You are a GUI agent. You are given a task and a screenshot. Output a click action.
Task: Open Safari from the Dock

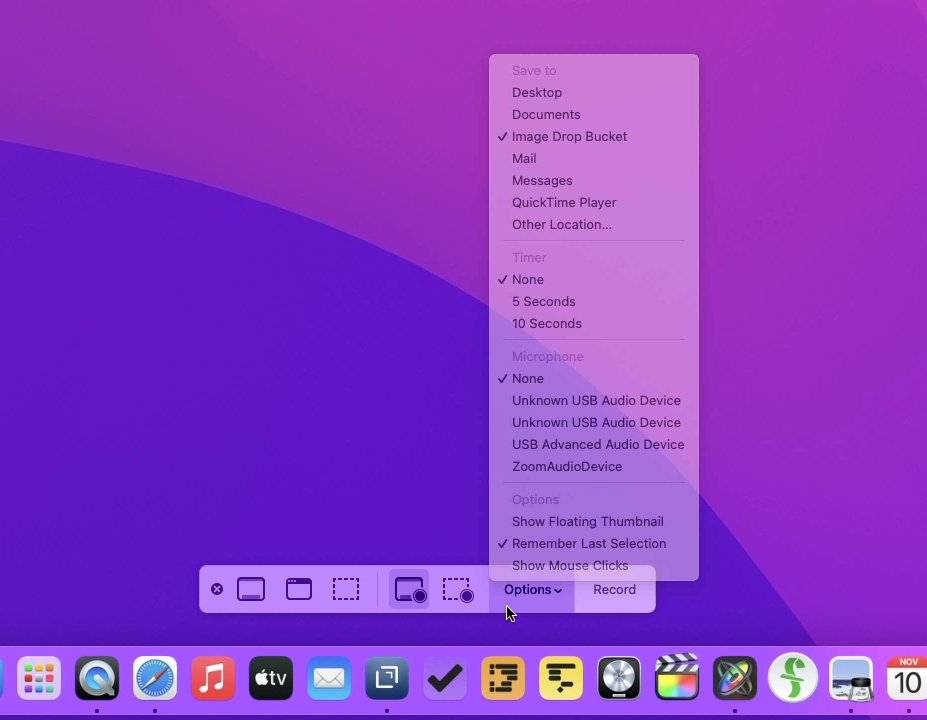pyautogui.click(x=155, y=678)
